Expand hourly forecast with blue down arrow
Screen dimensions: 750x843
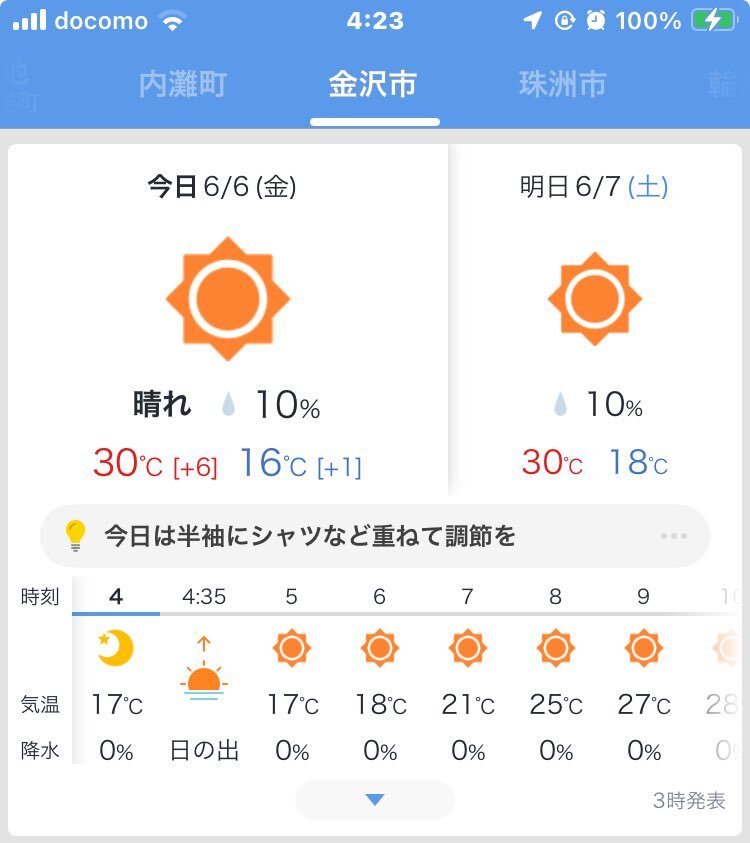click(375, 799)
